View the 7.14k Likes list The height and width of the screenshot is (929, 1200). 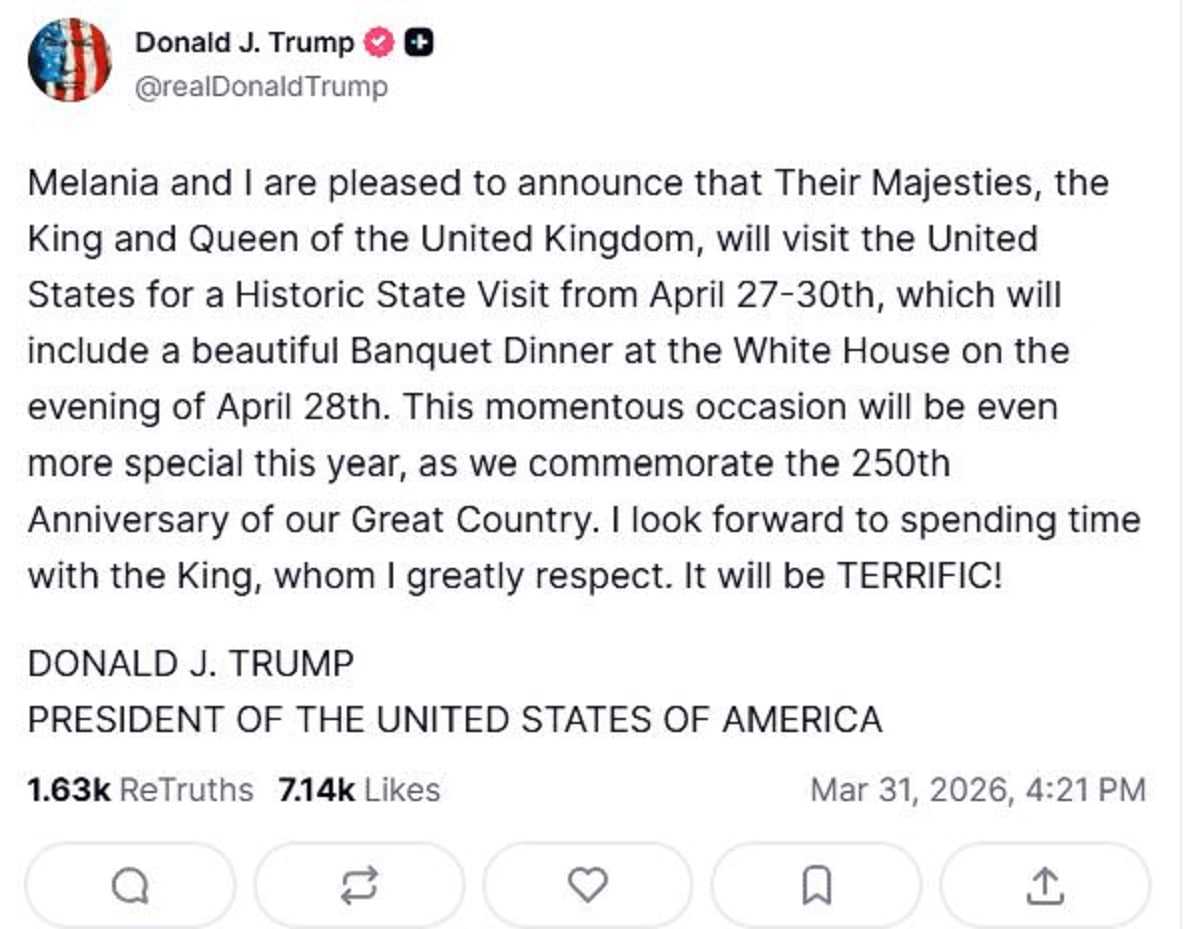pos(360,790)
